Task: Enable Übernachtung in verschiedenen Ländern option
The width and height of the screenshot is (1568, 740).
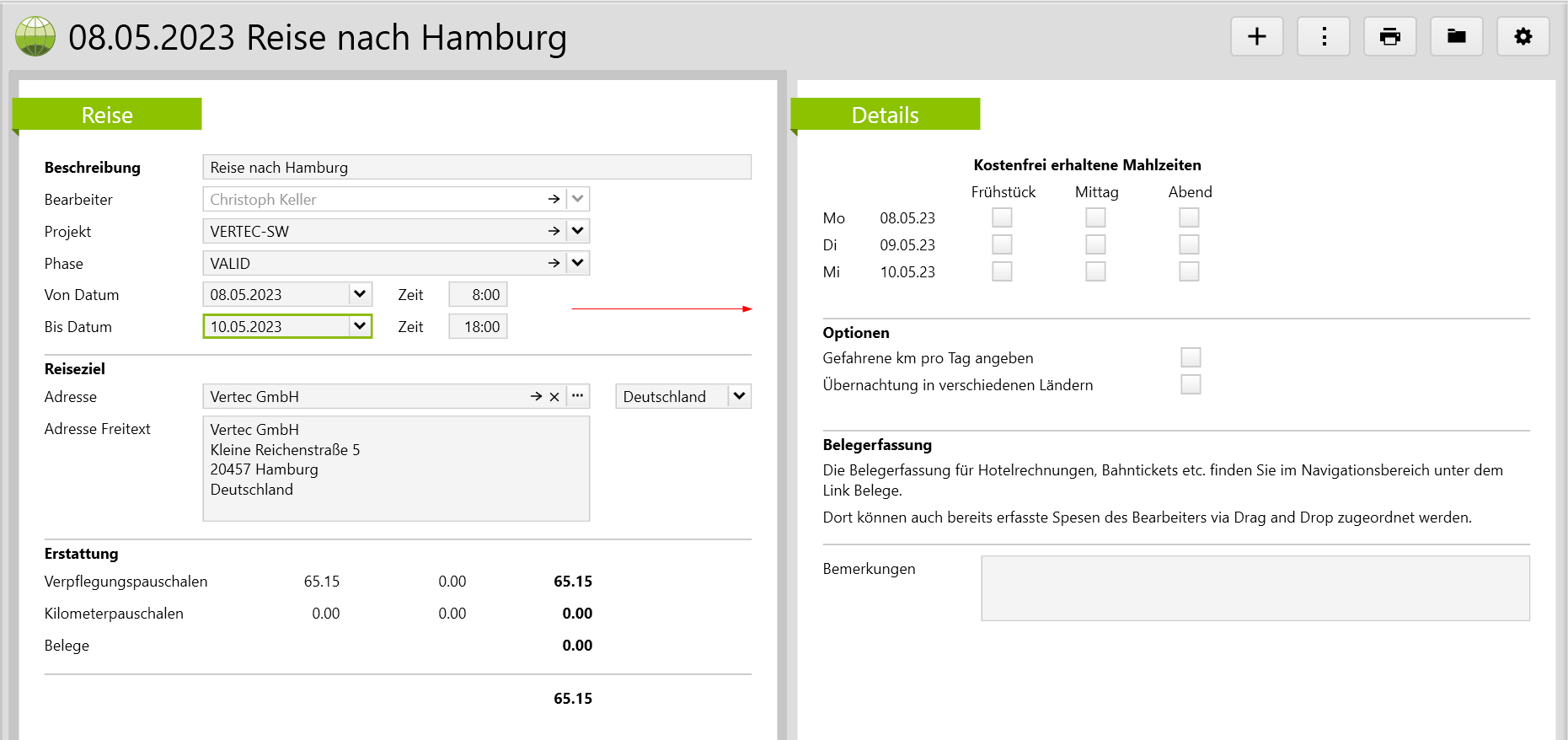Action: (1190, 384)
